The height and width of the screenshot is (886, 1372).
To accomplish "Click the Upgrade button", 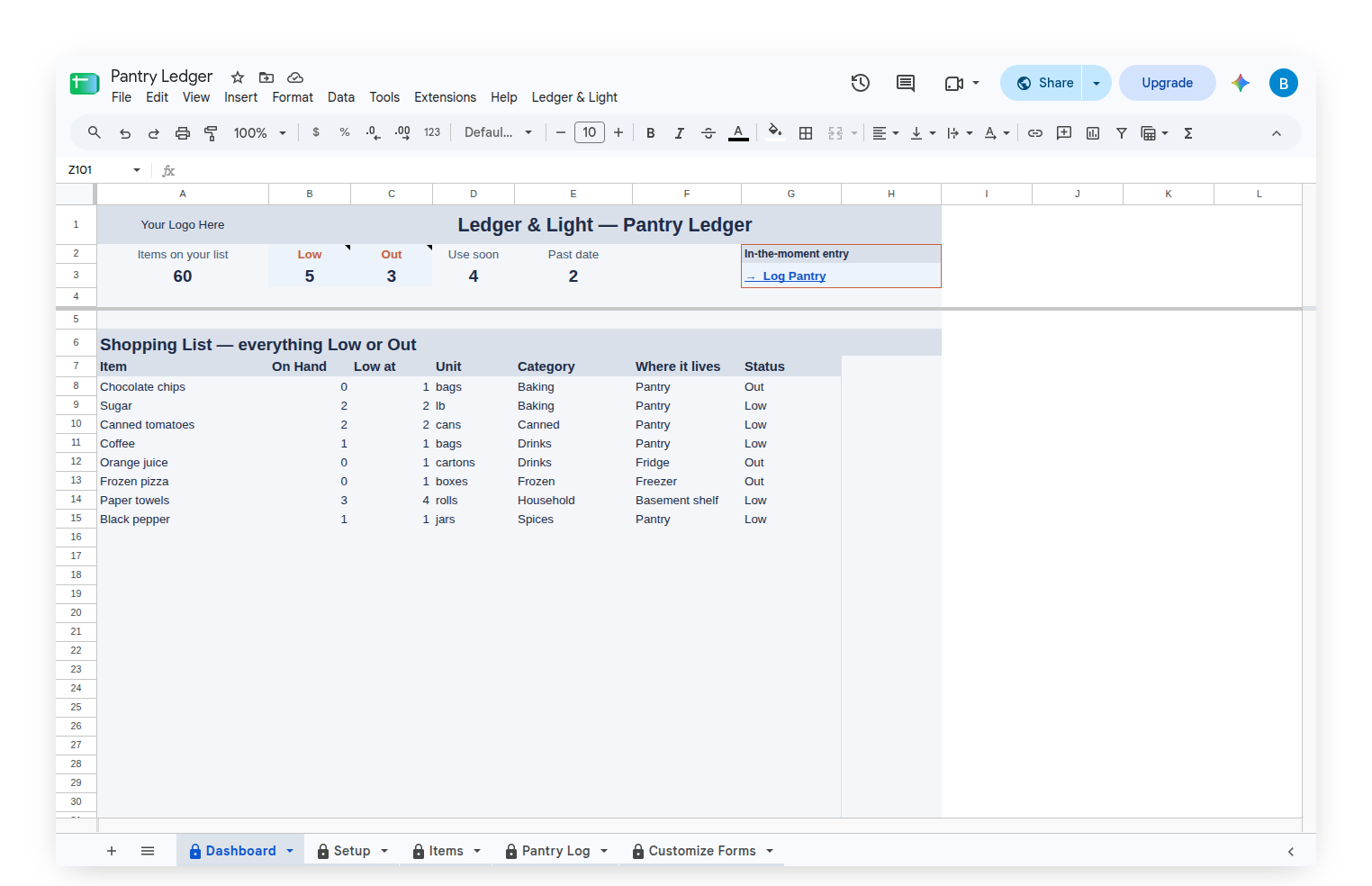I will pos(1168,83).
